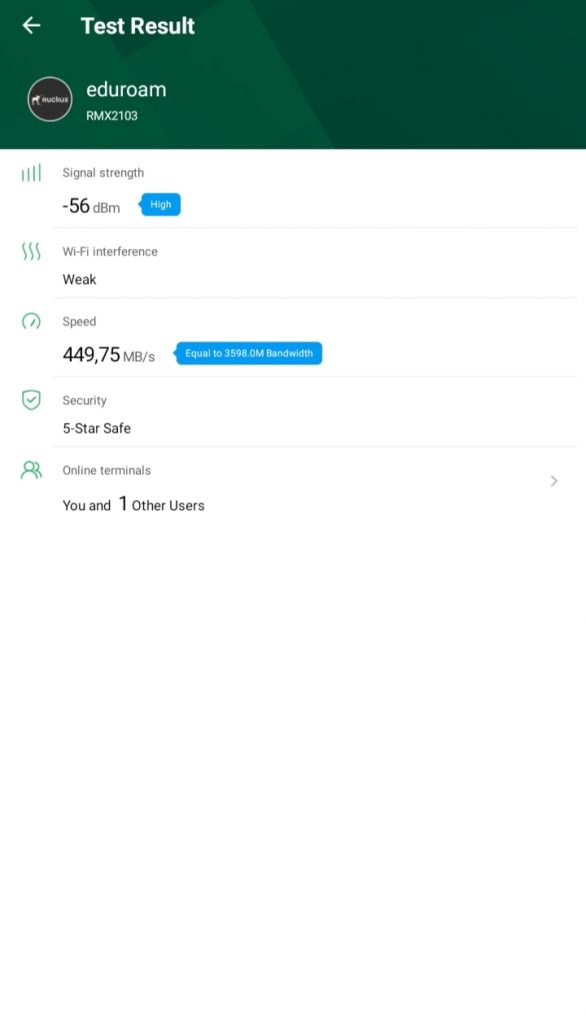The width and height of the screenshot is (586, 1024).
Task: Click the eduroam network name
Action: point(126,89)
